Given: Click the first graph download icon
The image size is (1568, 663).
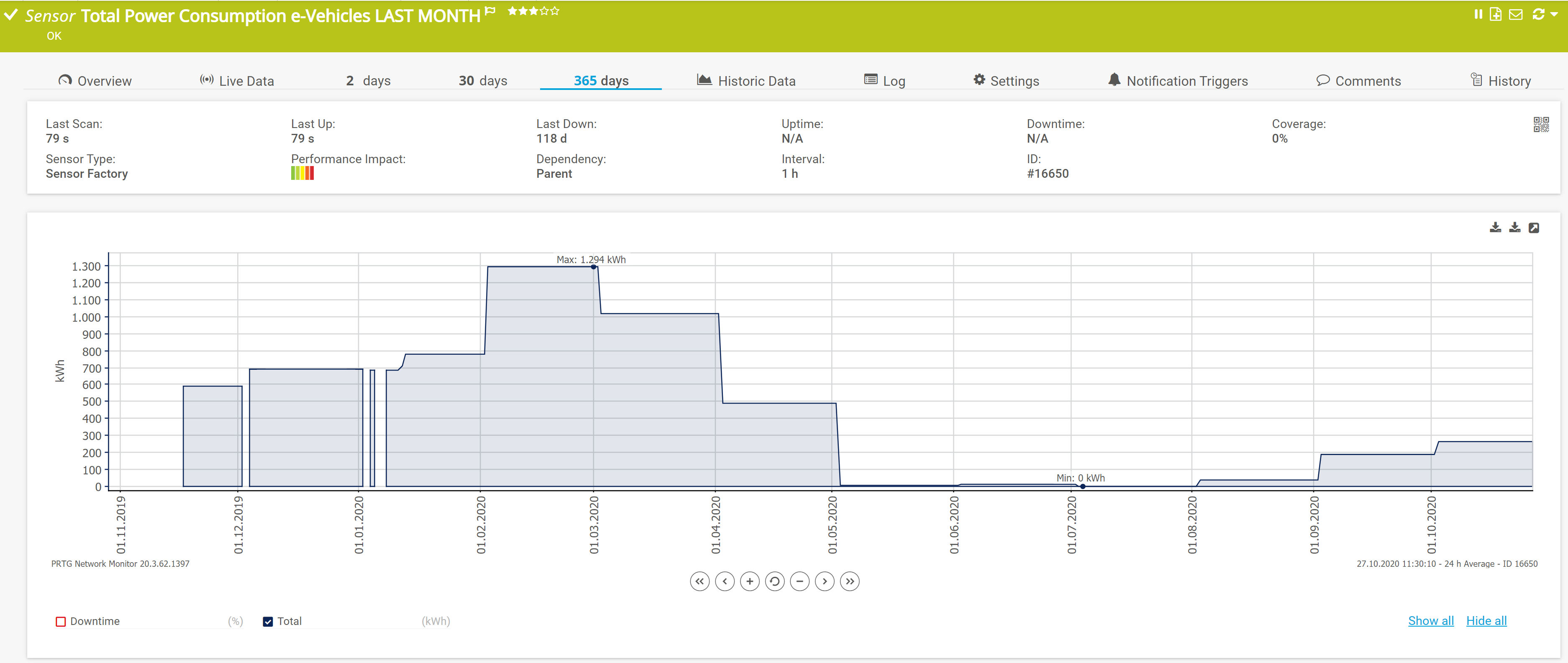Looking at the screenshot, I should pyautogui.click(x=1495, y=228).
